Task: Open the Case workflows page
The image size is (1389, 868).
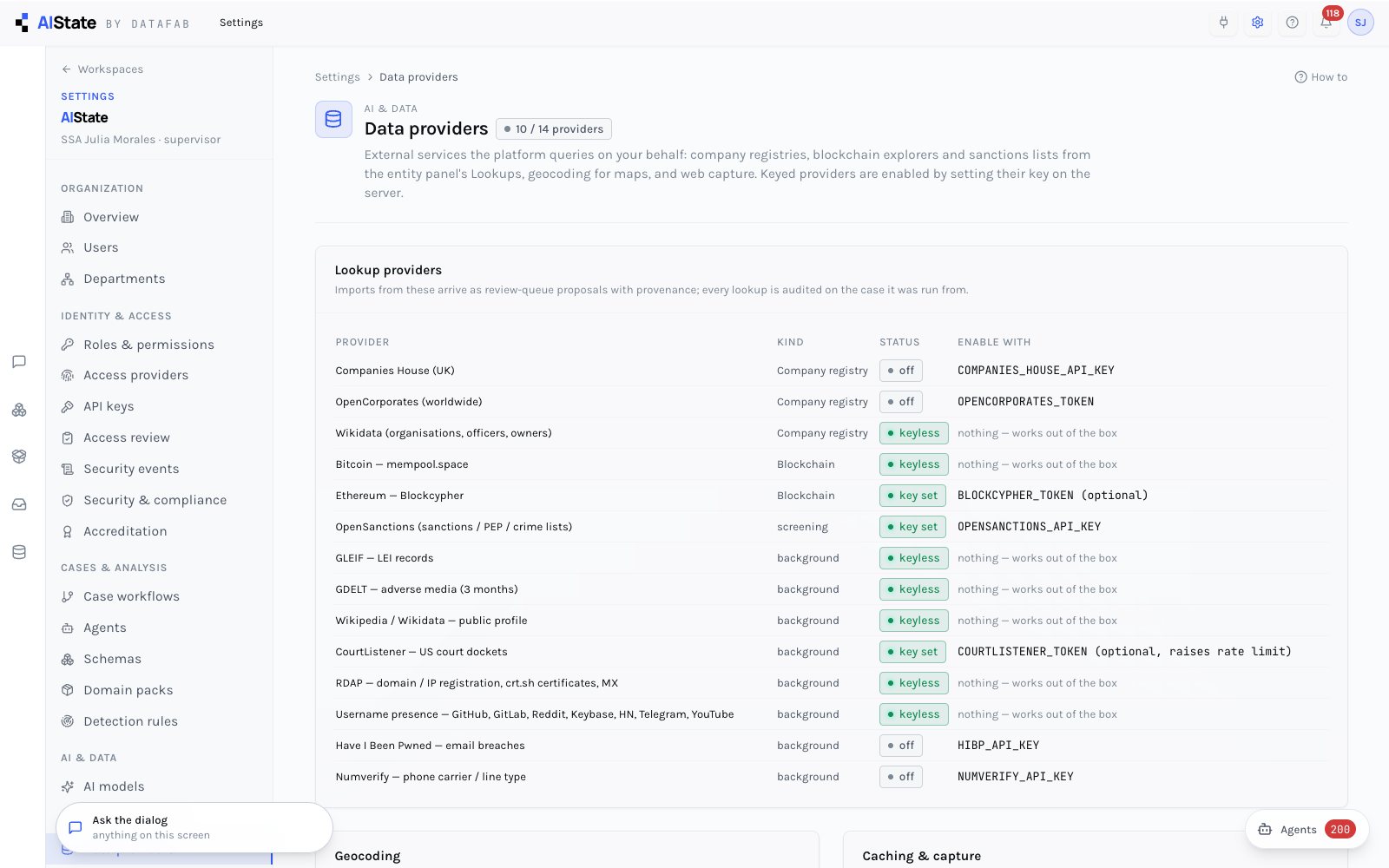Action: (x=159, y=597)
